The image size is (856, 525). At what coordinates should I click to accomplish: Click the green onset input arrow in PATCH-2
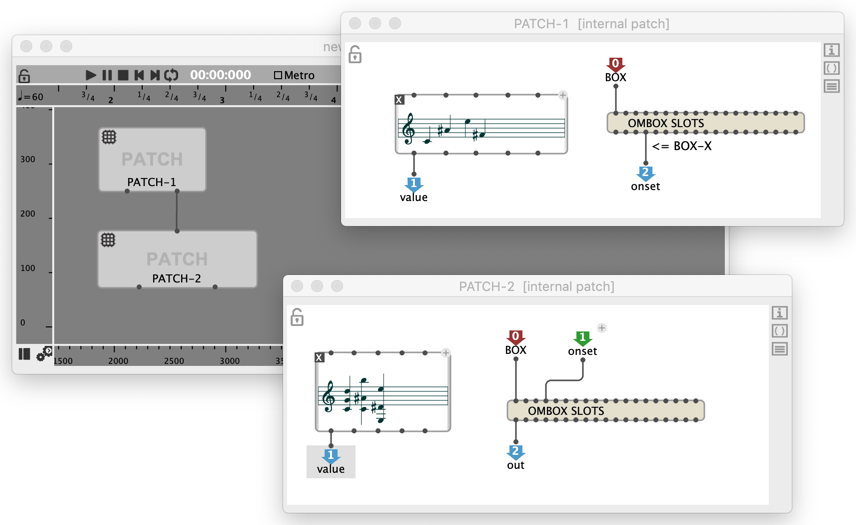click(x=582, y=338)
